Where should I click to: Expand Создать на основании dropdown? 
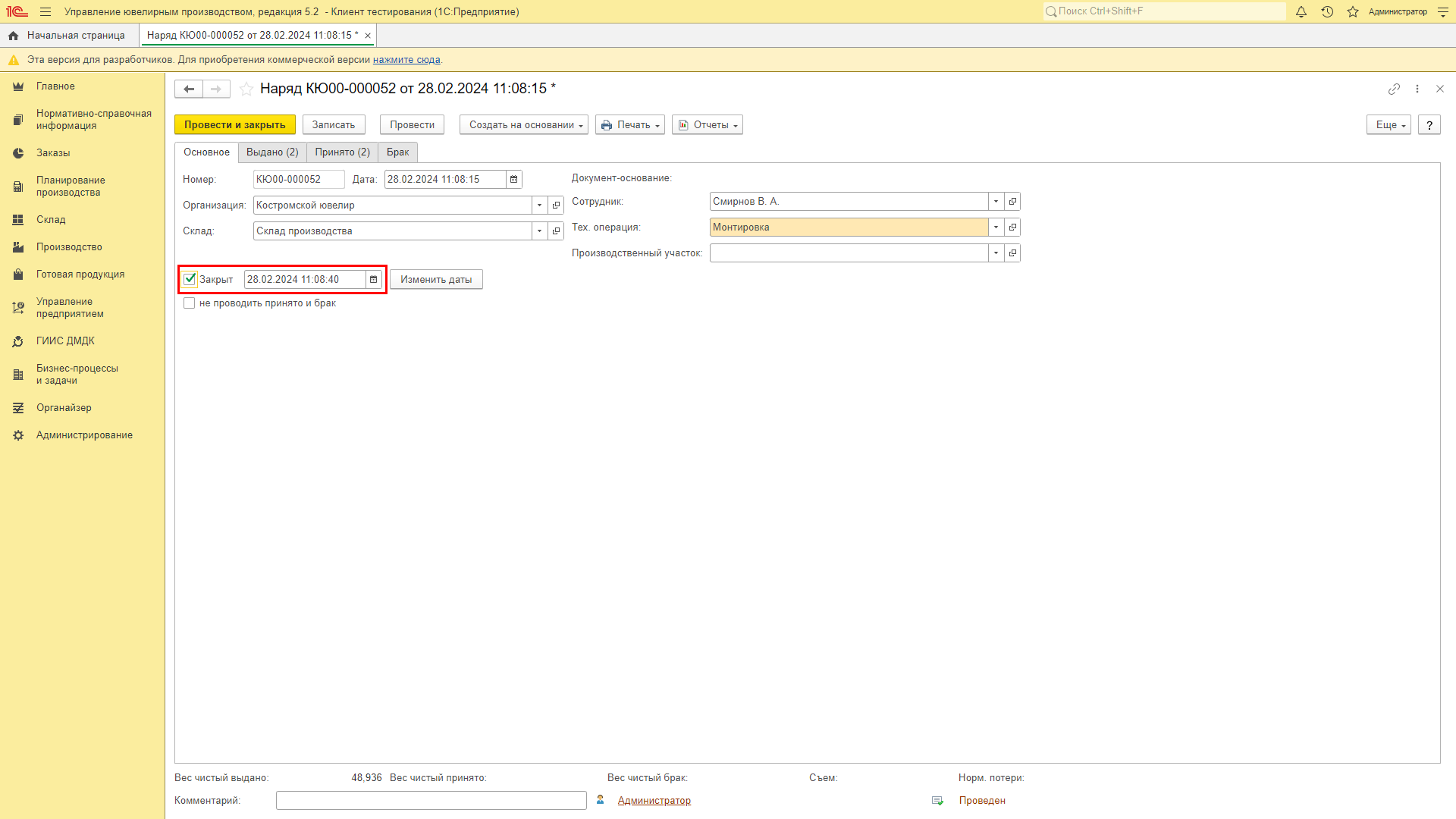(524, 125)
